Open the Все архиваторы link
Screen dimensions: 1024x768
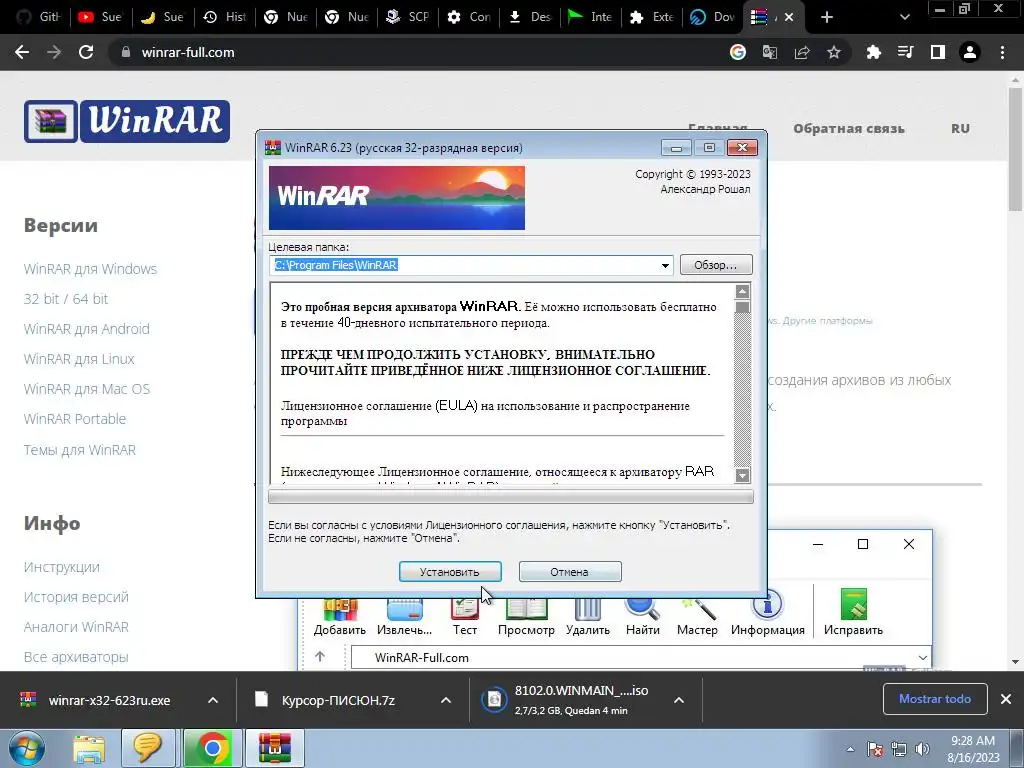(76, 657)
